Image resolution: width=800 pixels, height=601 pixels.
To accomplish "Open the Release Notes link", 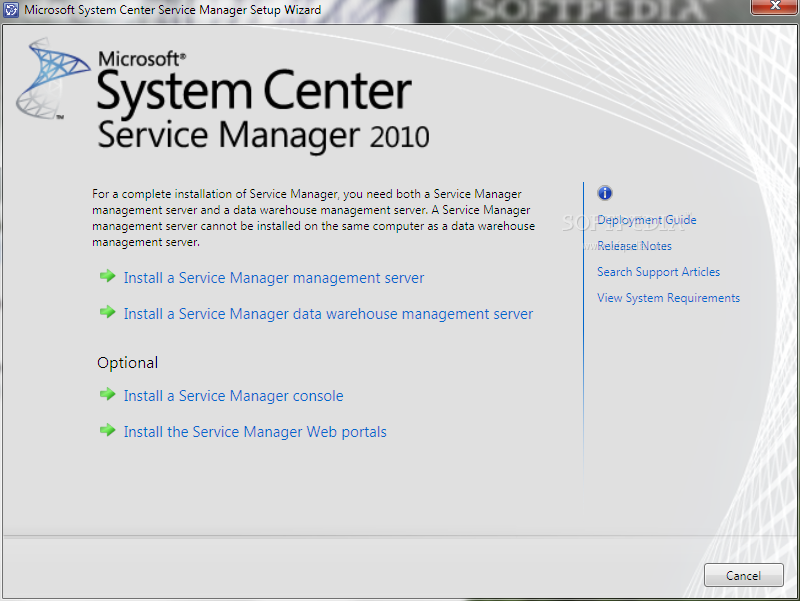I will tap(634, 246).
